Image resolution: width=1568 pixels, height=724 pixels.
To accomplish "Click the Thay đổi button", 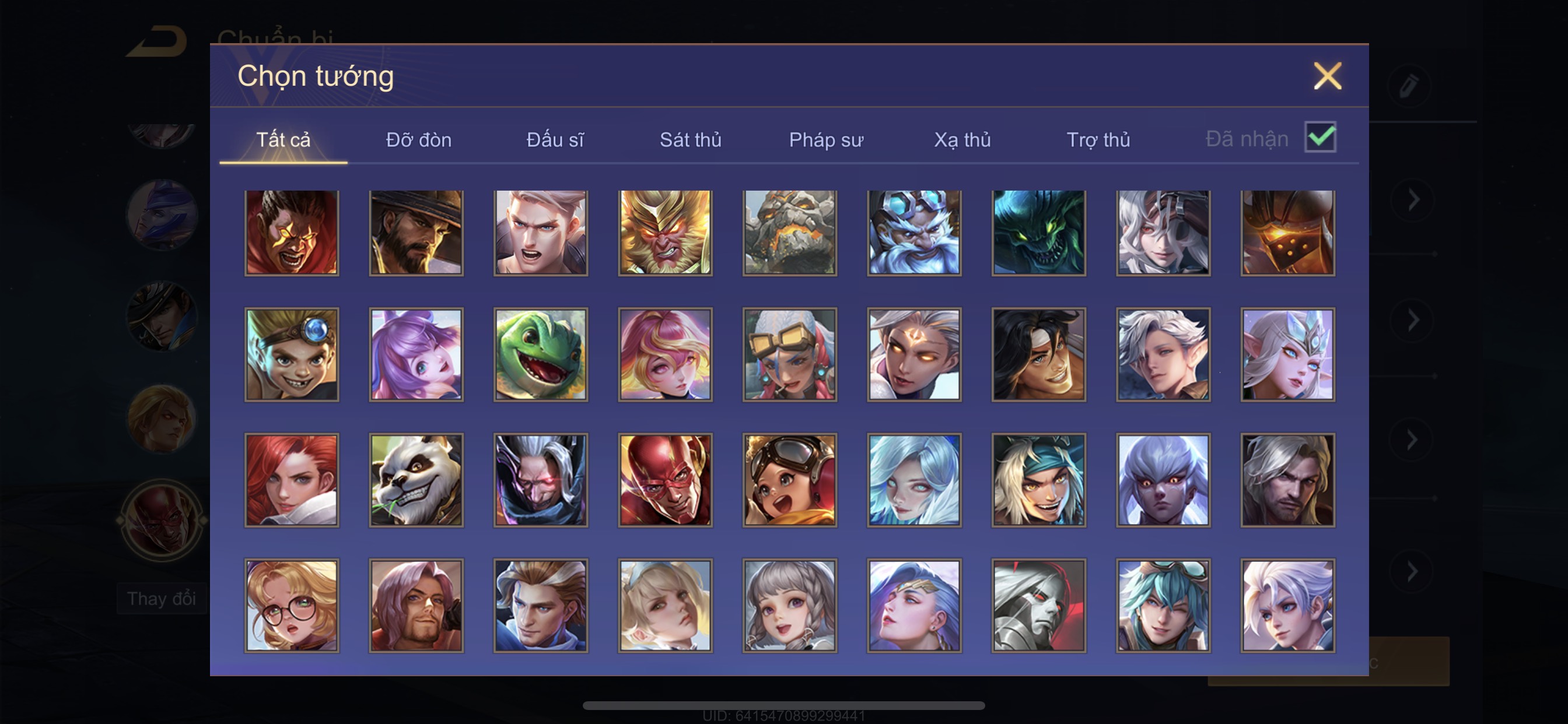I will pos(162,599).
